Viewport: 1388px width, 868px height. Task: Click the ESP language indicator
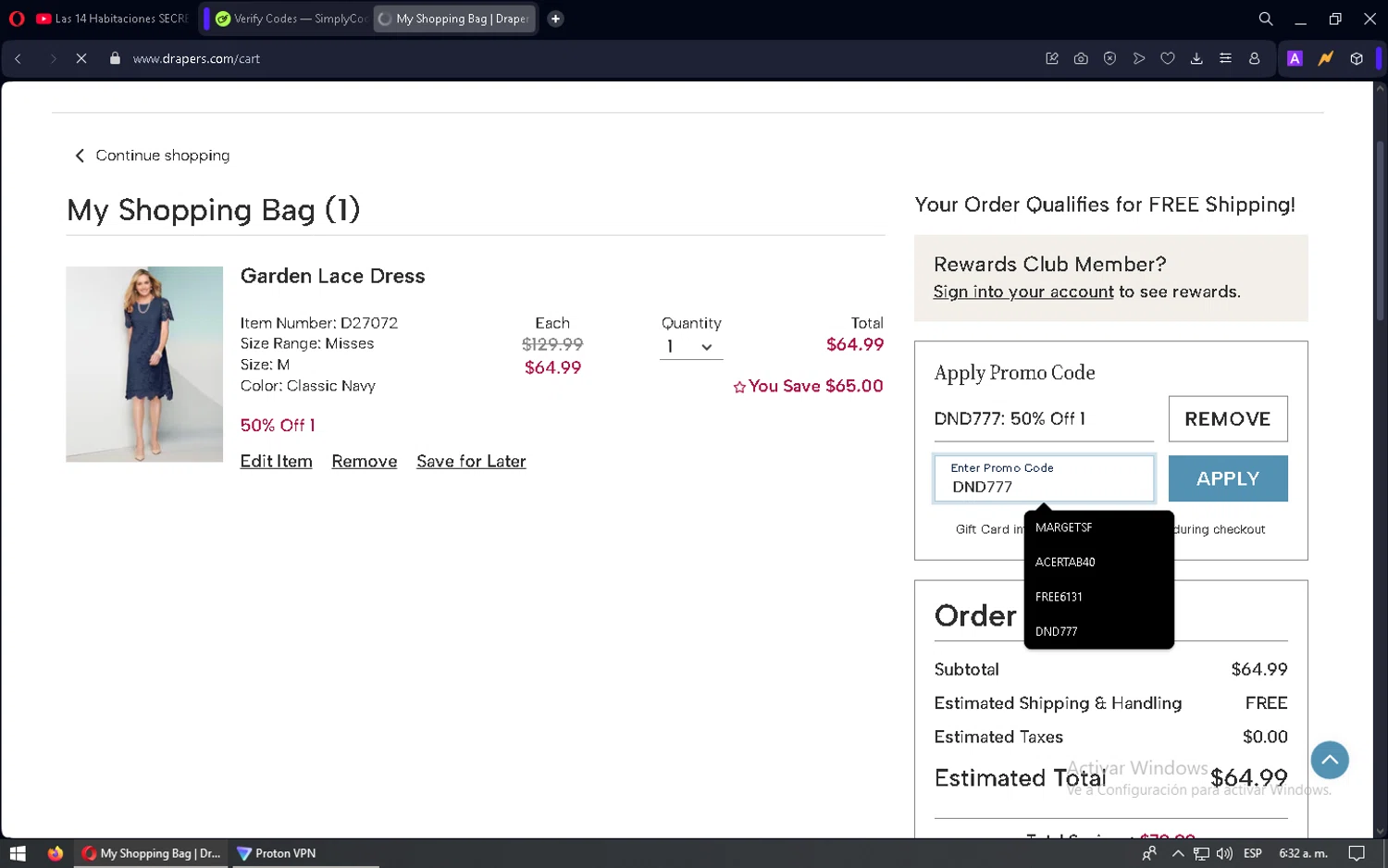click(x=1253, y=853)
